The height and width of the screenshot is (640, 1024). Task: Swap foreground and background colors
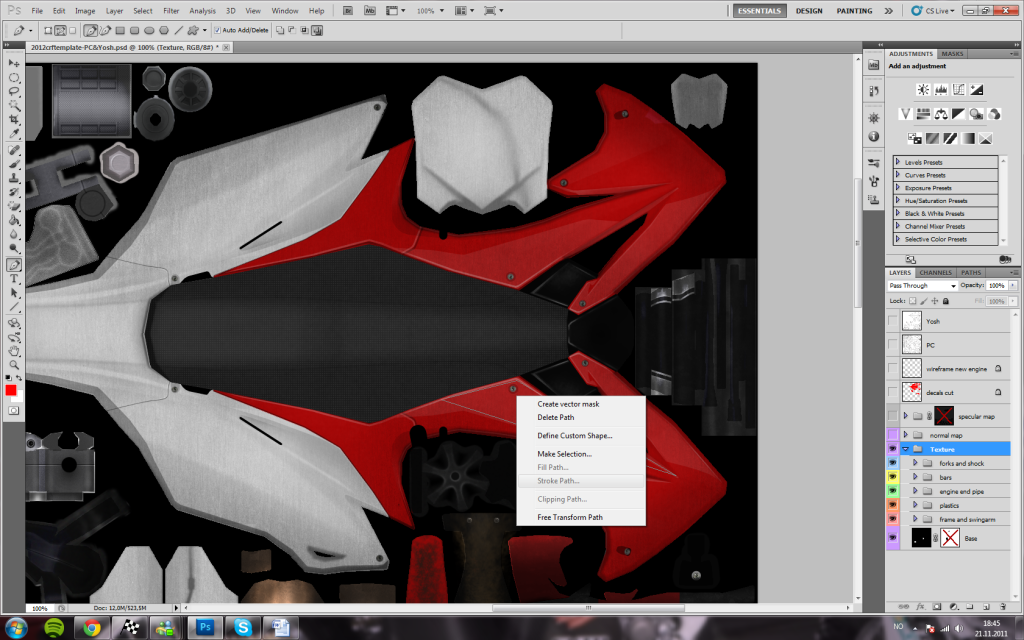[x=19, y=378]
